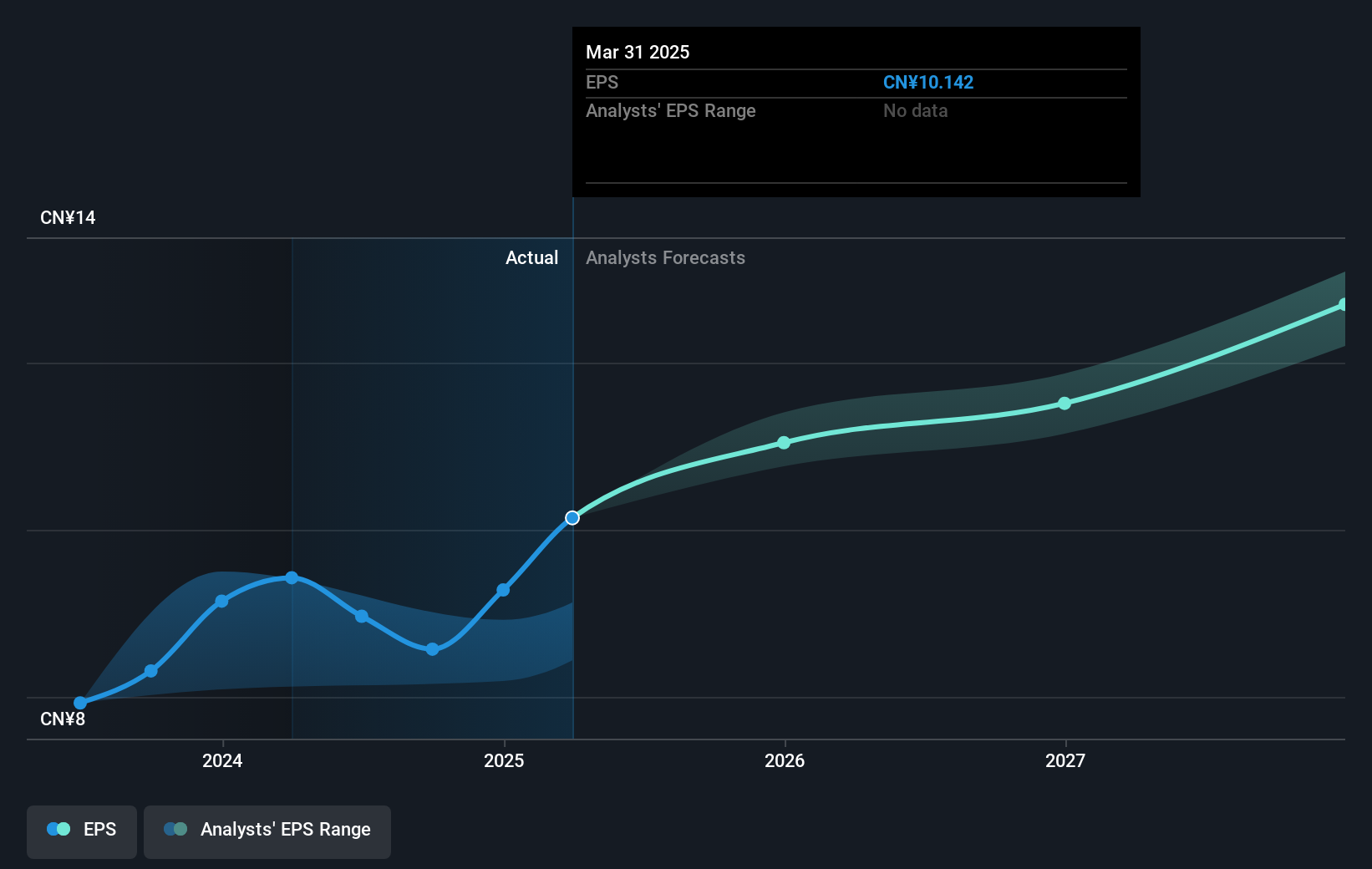This screenshot has height=869, width=1372.
Task: Expand the Actual period section
Action: [x=531, y=257]
